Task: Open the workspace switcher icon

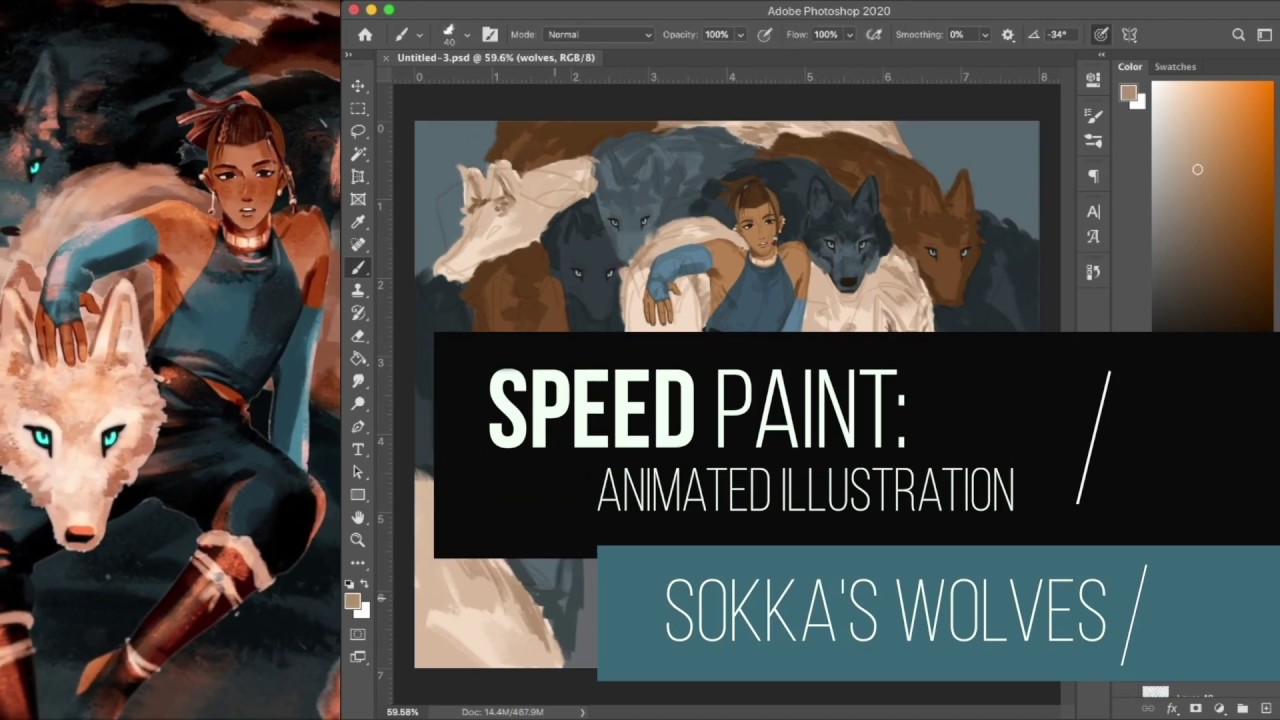Action: pyautogui.click(x=1264, y=34)
